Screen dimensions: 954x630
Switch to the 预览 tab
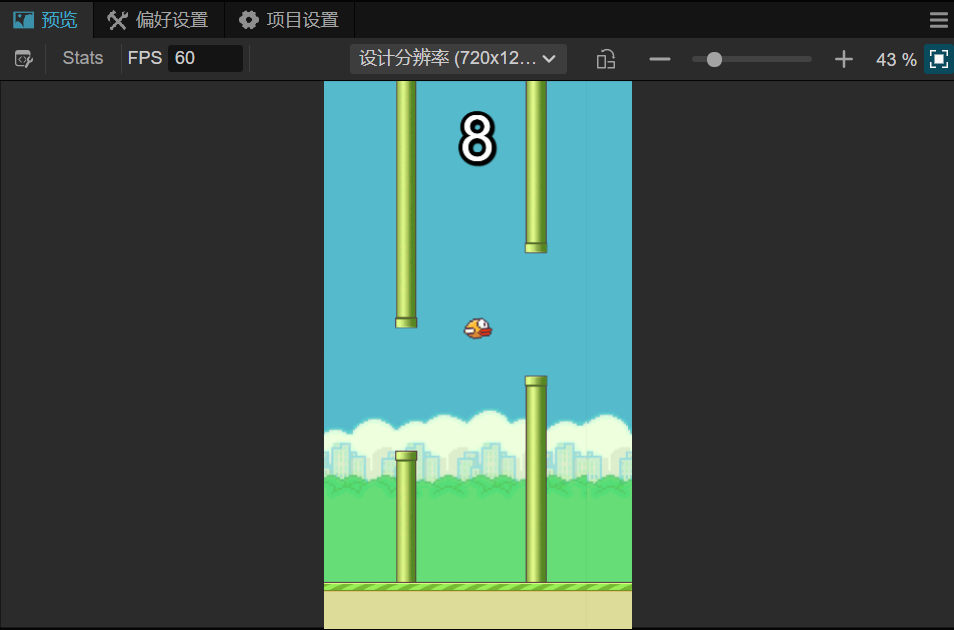[x=46, y=20]
